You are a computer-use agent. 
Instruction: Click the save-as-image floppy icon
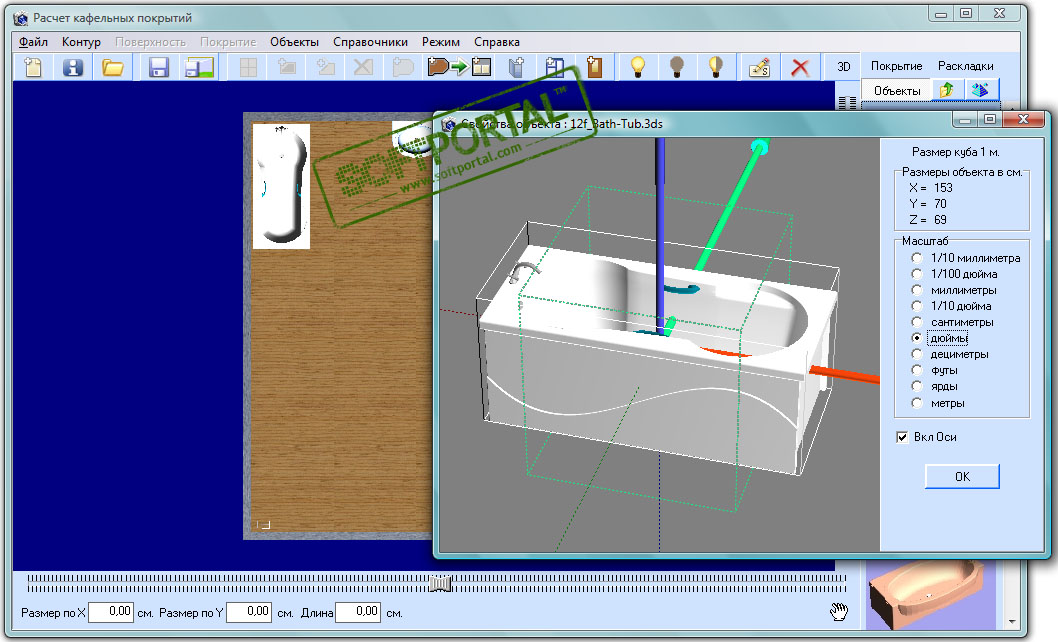(x=200, y=67)
